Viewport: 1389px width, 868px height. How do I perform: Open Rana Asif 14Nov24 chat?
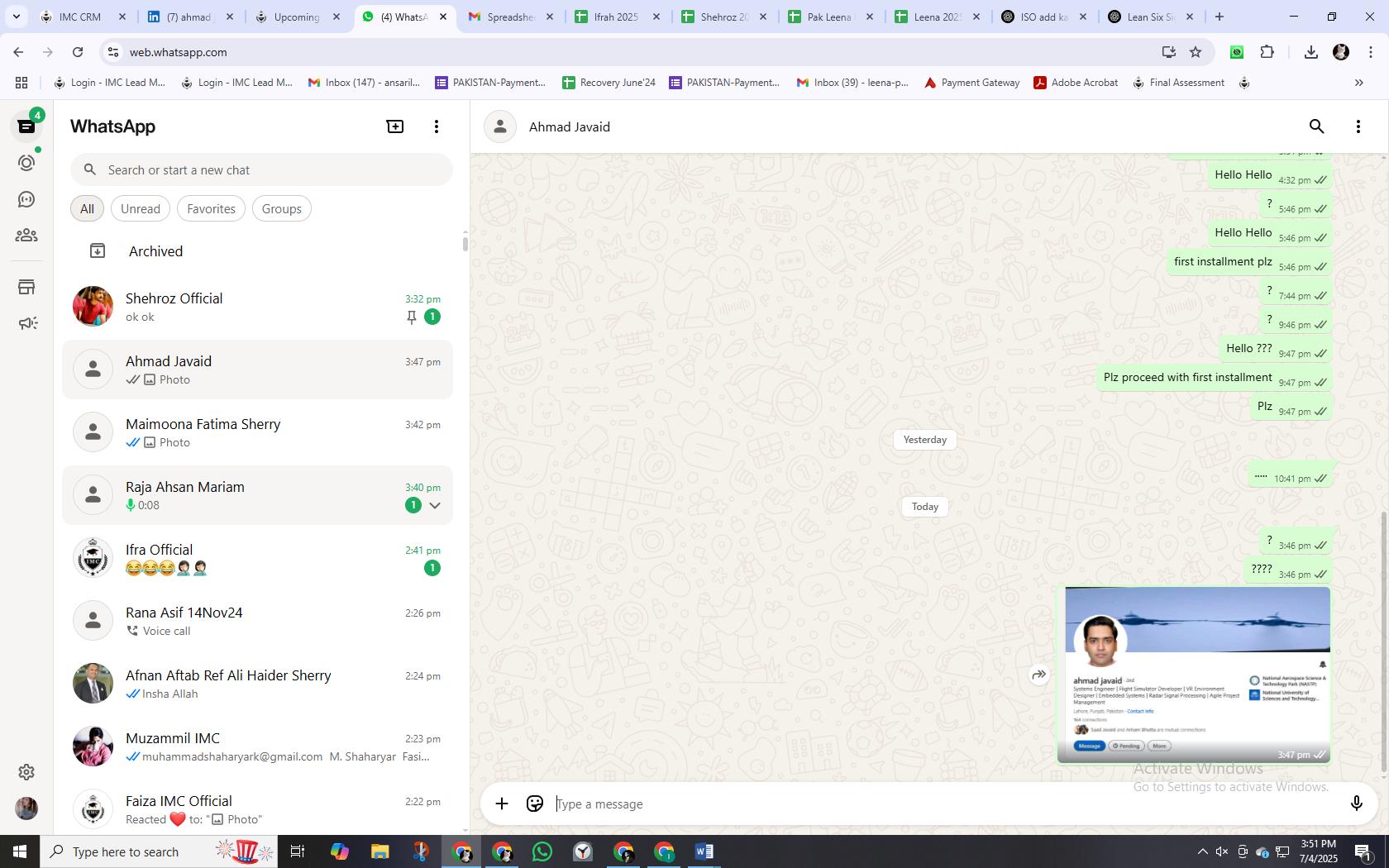point(258,621)
